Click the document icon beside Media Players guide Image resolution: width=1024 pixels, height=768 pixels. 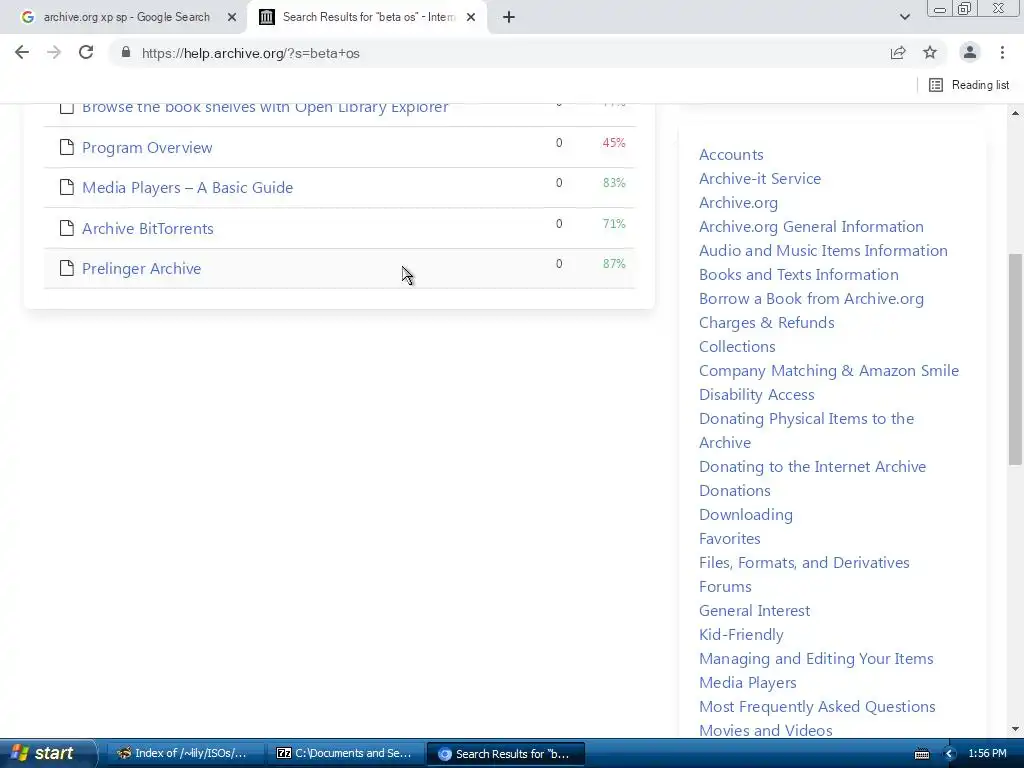67,187
